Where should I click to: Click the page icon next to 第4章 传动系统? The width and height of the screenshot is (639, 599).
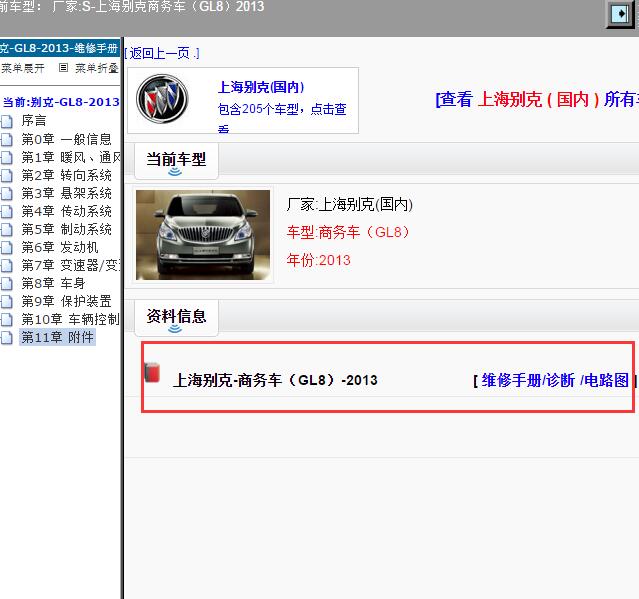(7, 211)
